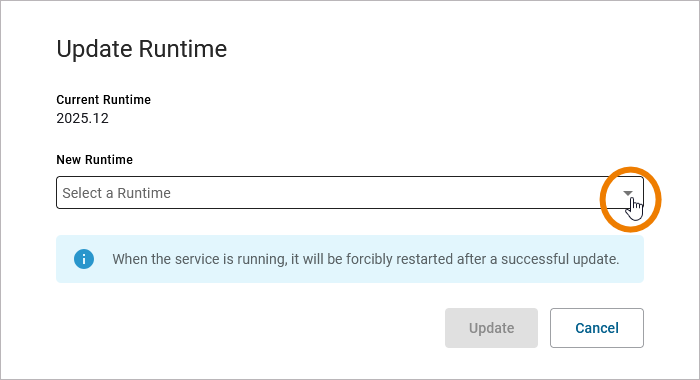Viewport: 700px width, 380px height.
Task: Open the Select a Runtime combo box
Action: pos(350,192)
